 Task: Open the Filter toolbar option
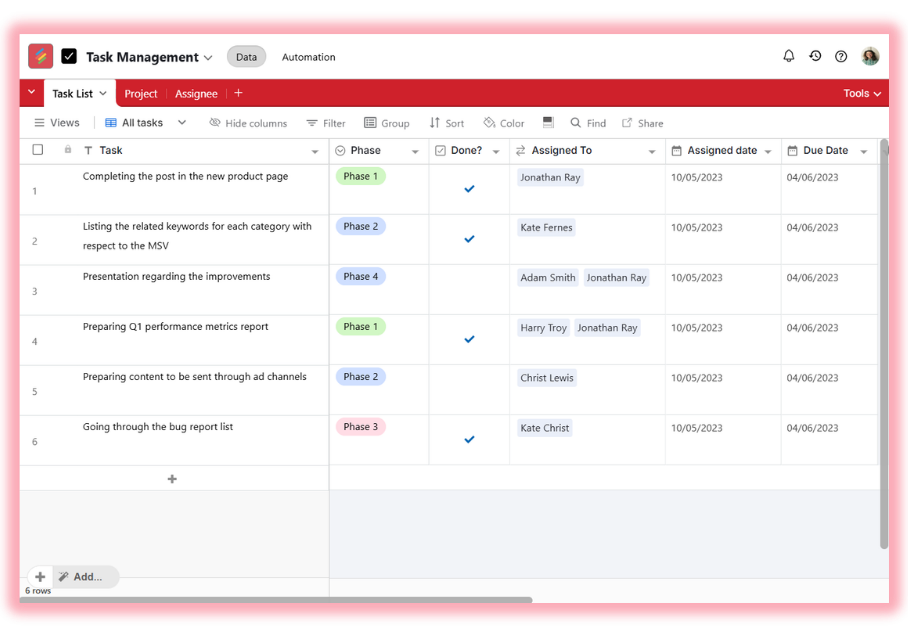tap(326, 123)
